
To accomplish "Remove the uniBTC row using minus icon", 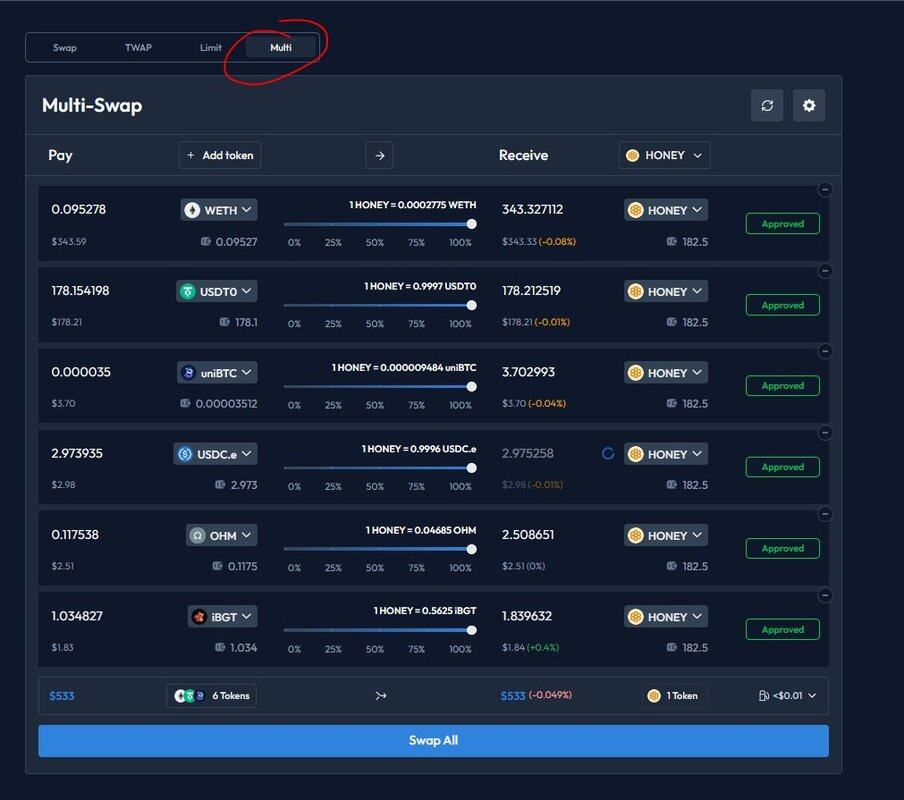I will pos(825,351).
